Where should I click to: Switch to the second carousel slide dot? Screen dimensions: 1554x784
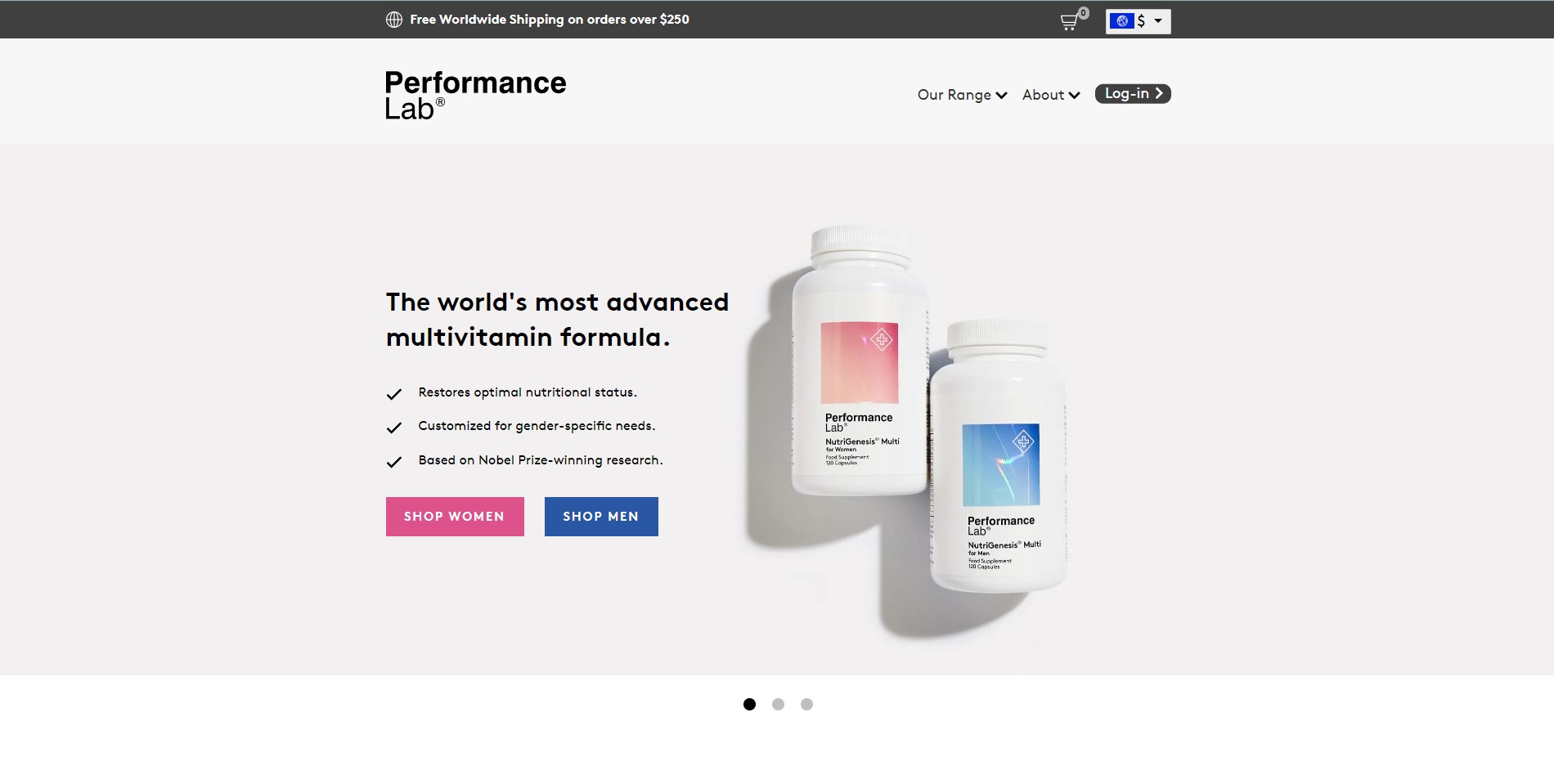click(x=778, y=704)
